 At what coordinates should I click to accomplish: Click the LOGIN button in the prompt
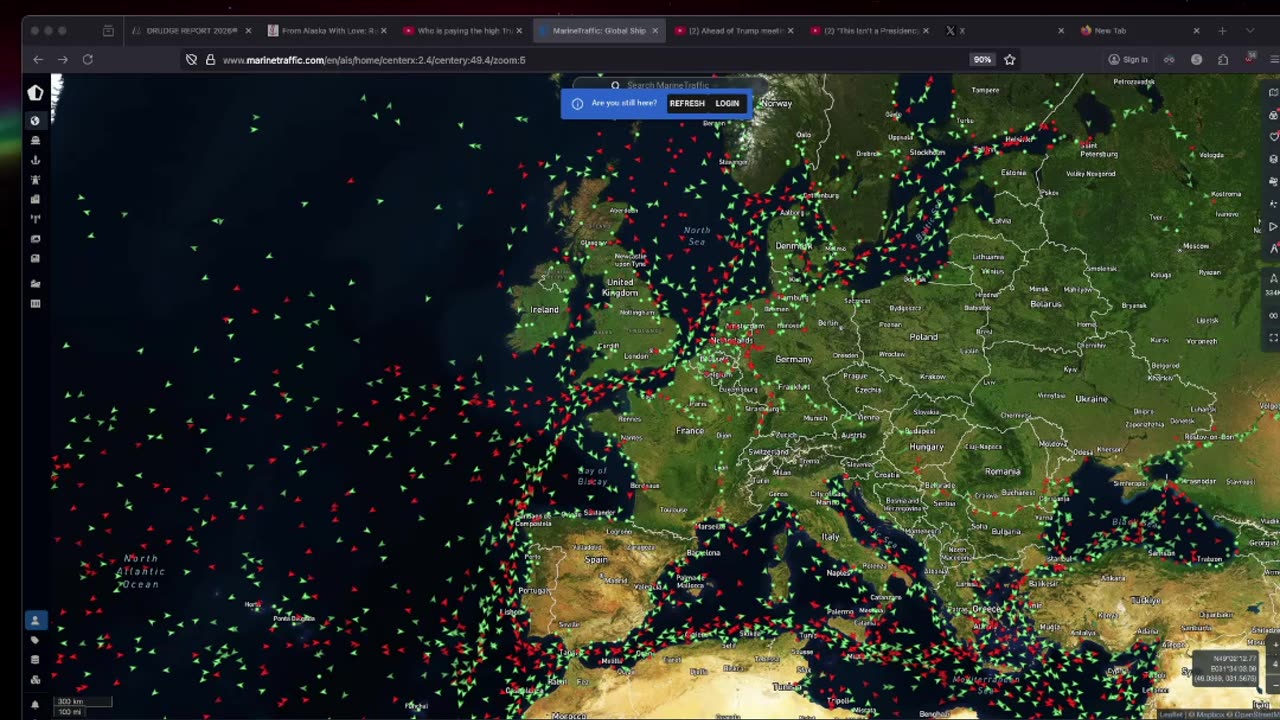(727, 103)
